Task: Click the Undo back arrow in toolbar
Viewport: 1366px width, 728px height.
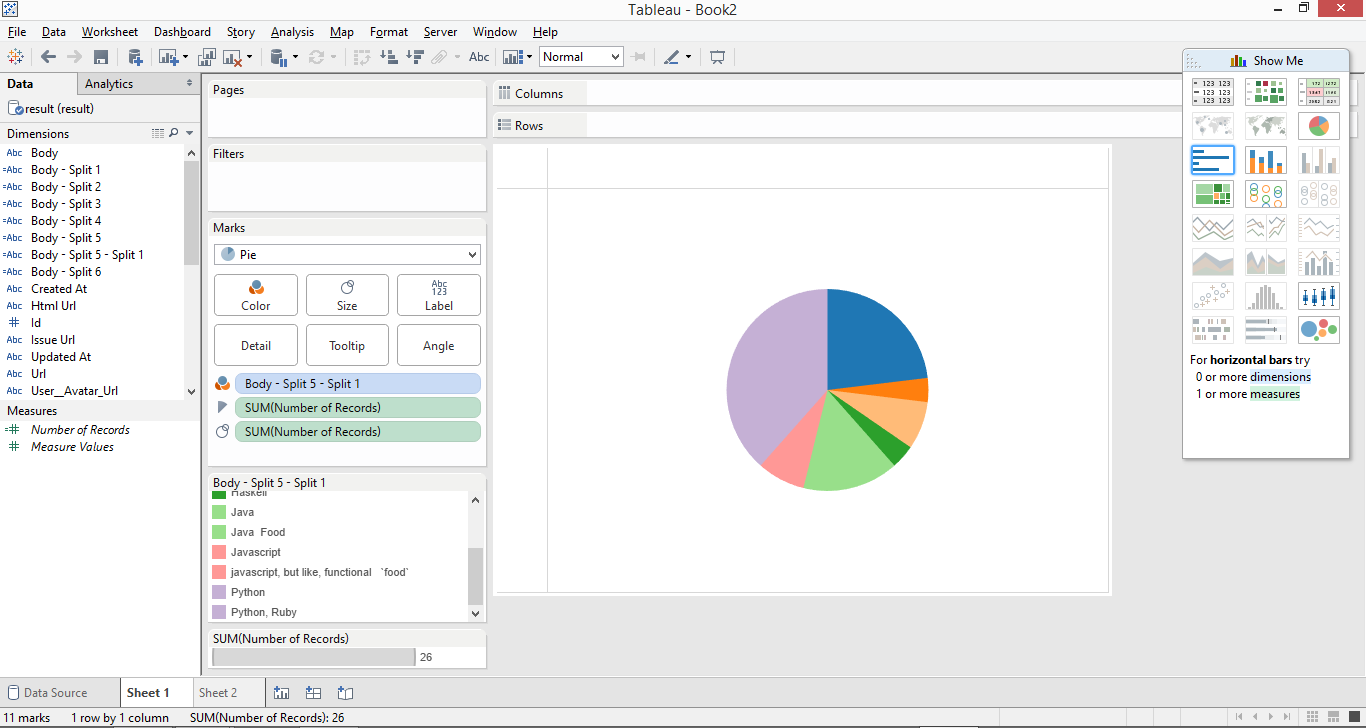Action: (48, 57)
